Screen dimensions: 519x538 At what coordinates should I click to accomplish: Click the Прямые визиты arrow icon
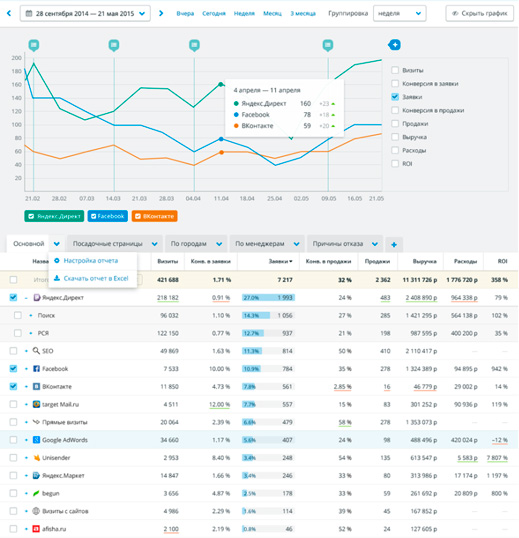click(x=36, y=422)
